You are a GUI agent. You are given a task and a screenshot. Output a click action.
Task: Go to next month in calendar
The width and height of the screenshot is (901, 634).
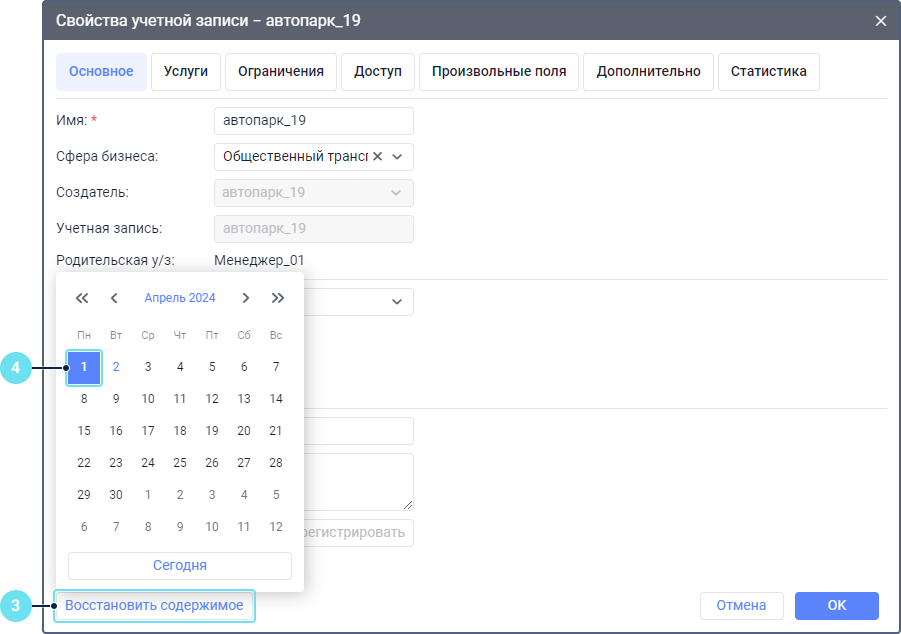point(245,298)
